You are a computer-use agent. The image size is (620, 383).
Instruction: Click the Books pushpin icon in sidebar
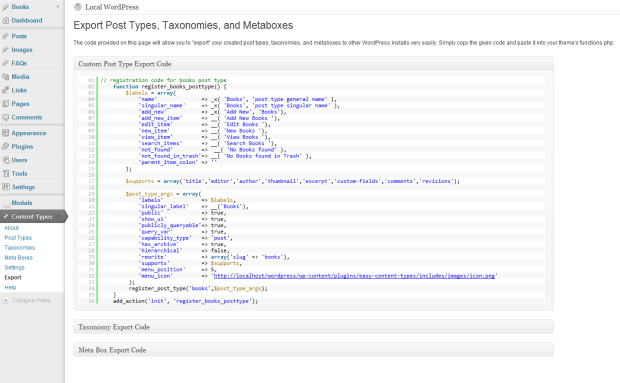pos(5,7)
